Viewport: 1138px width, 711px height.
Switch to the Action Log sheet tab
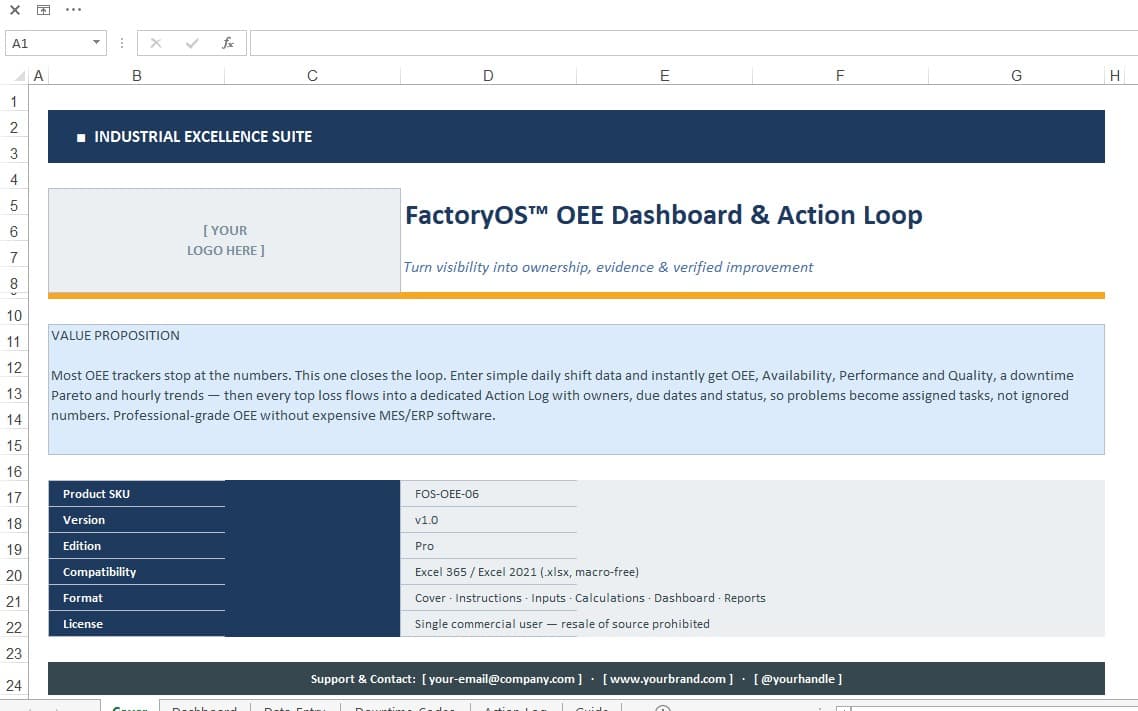tap(516, 707)
